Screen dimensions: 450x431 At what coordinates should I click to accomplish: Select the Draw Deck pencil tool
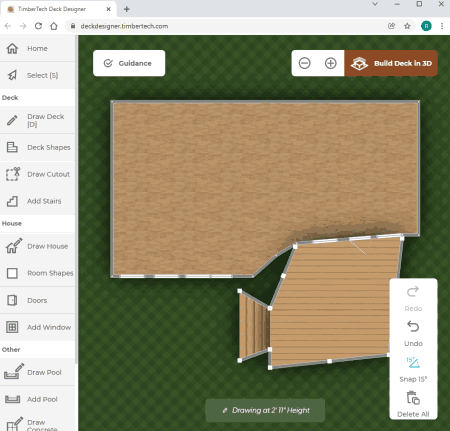(37, 120)
